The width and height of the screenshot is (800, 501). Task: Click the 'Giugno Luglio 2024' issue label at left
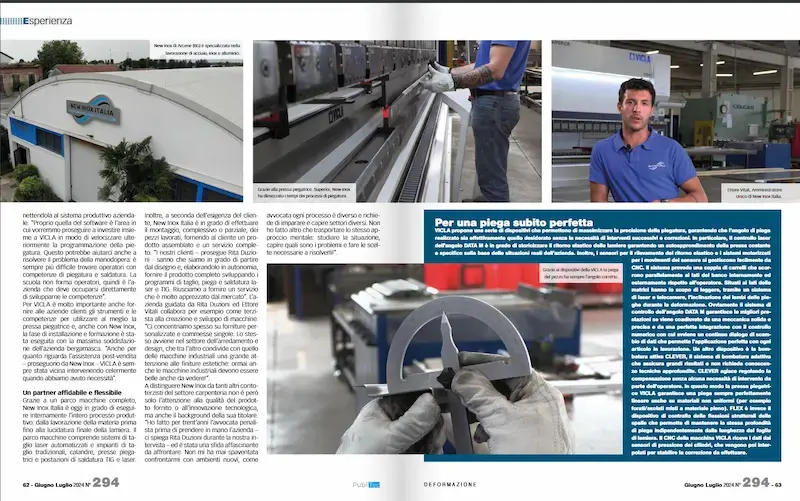click(60, 484)
